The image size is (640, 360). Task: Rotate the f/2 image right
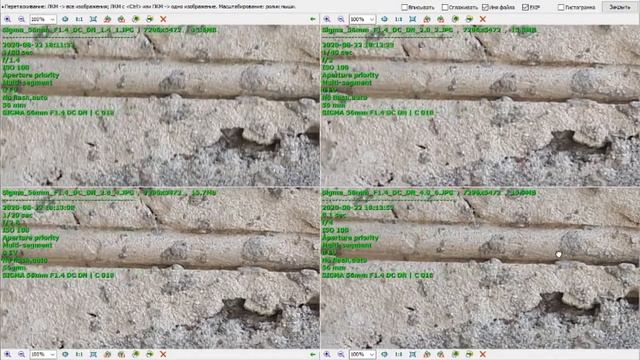(x=441, y=19)
